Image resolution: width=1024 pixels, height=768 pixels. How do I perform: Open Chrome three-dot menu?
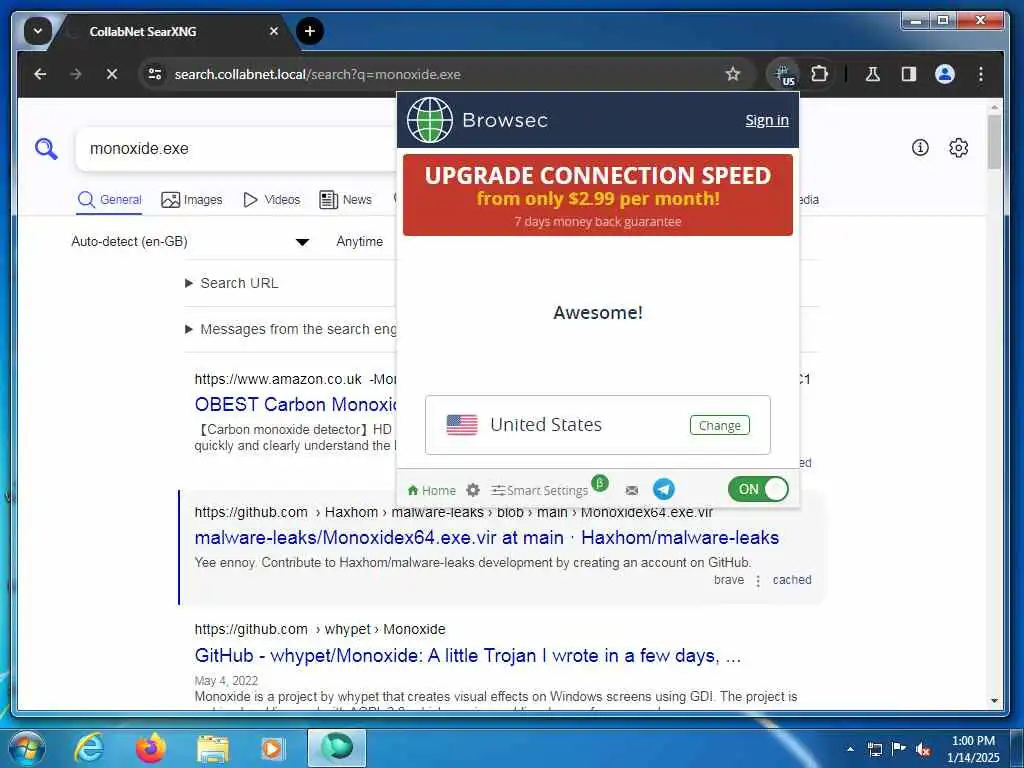[x=980, y=74]
